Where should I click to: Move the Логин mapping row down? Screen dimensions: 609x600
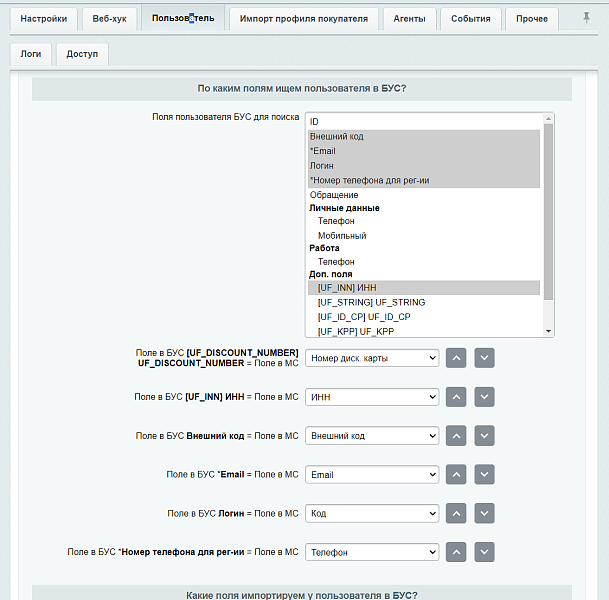click(x=485, y=513)
